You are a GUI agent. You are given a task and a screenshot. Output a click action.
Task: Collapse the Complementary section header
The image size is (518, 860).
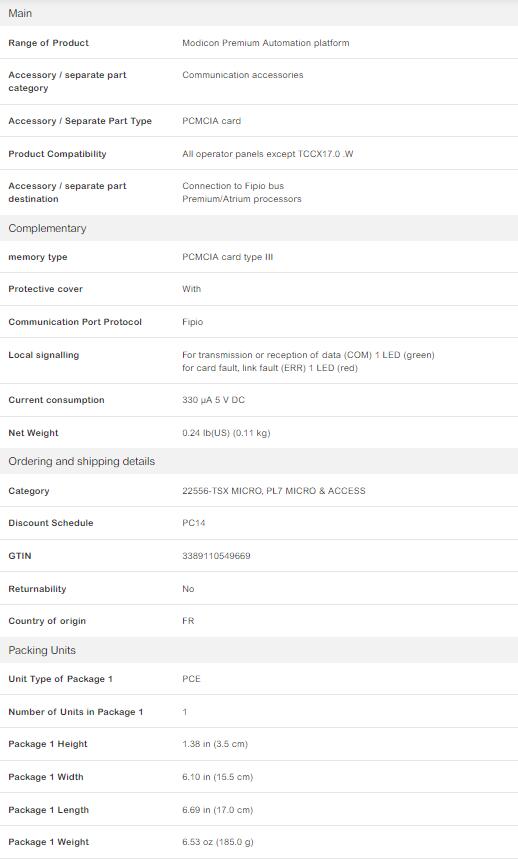[259, 228]
